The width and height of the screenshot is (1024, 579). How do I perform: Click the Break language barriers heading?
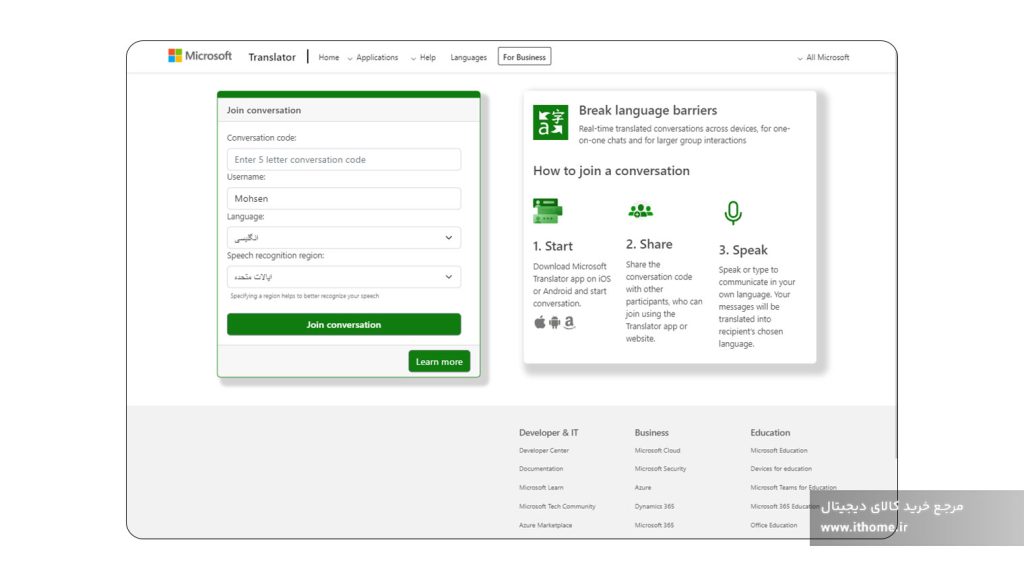tap(648, 110)
